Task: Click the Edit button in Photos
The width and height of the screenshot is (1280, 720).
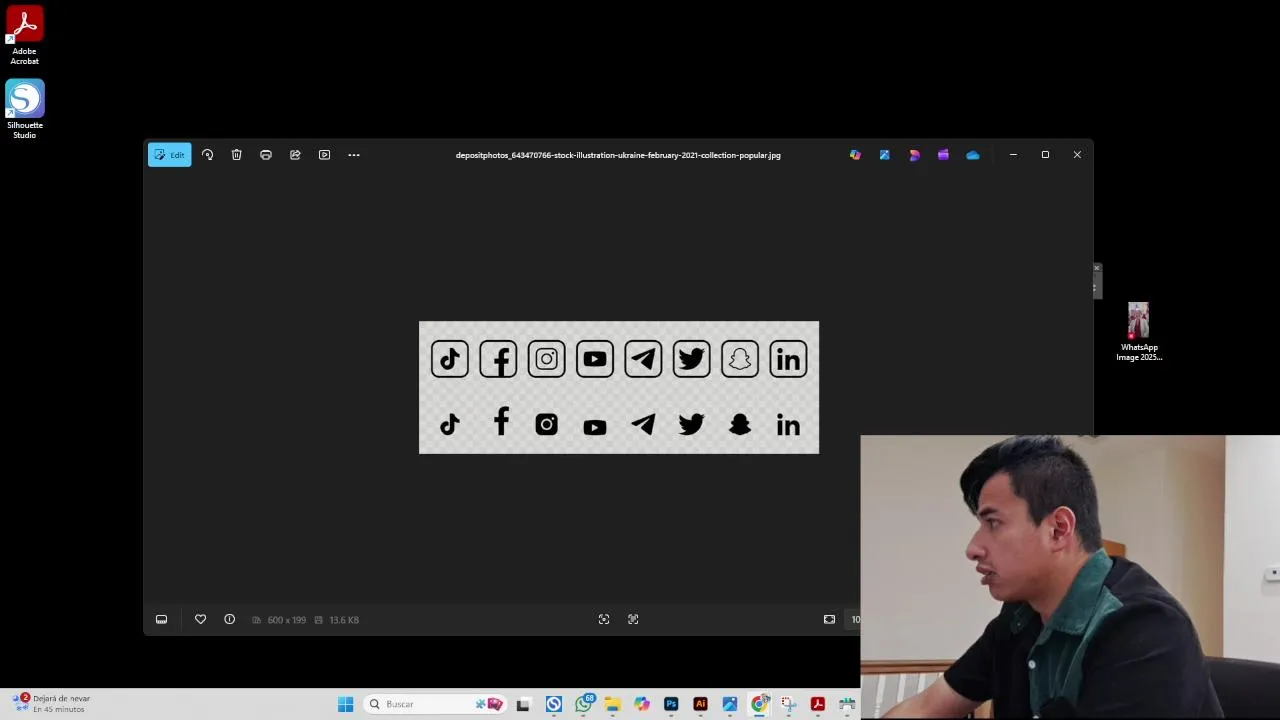Action: [169, 155]
